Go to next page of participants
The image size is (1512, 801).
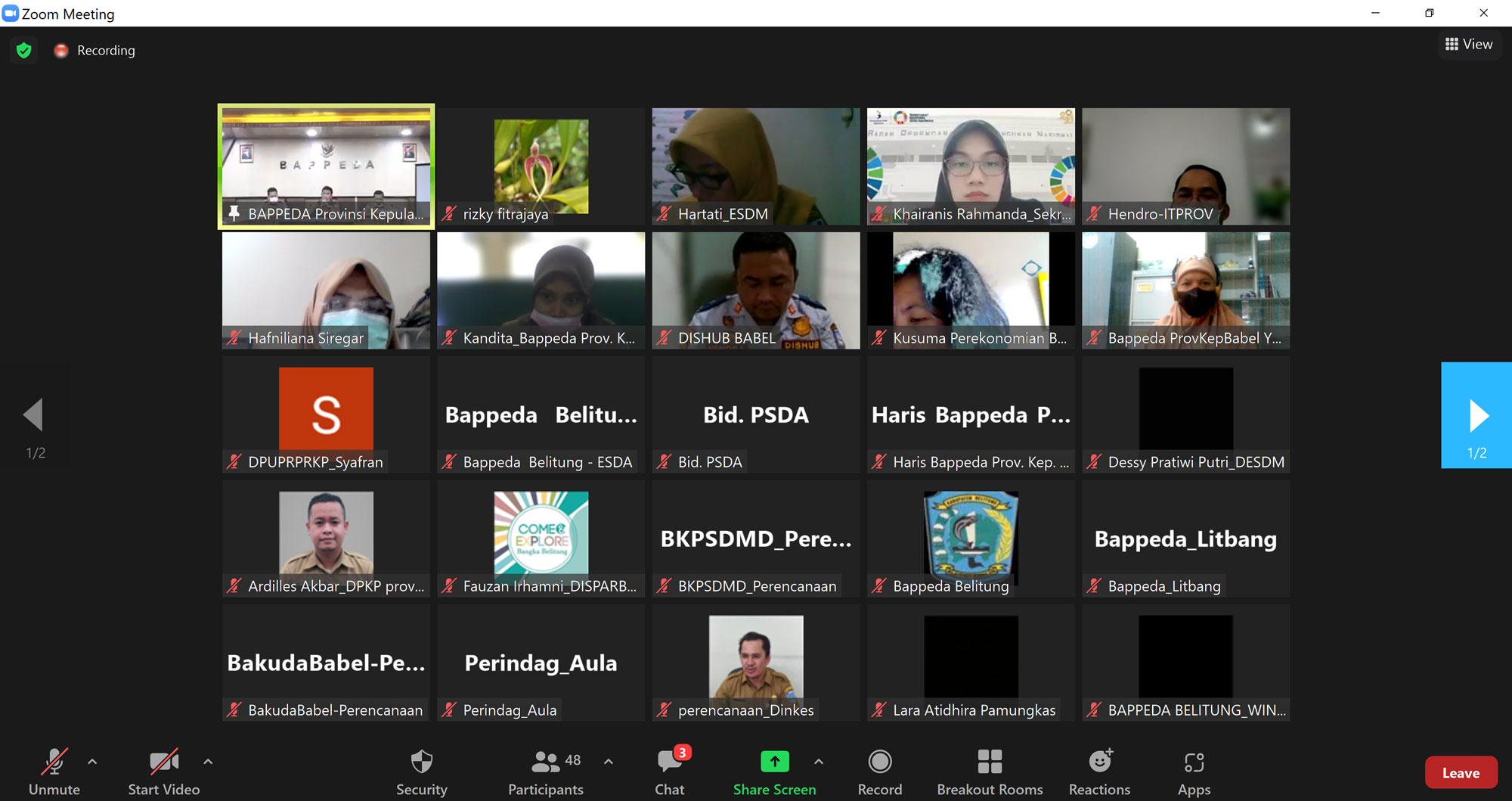click(1476, 415)
